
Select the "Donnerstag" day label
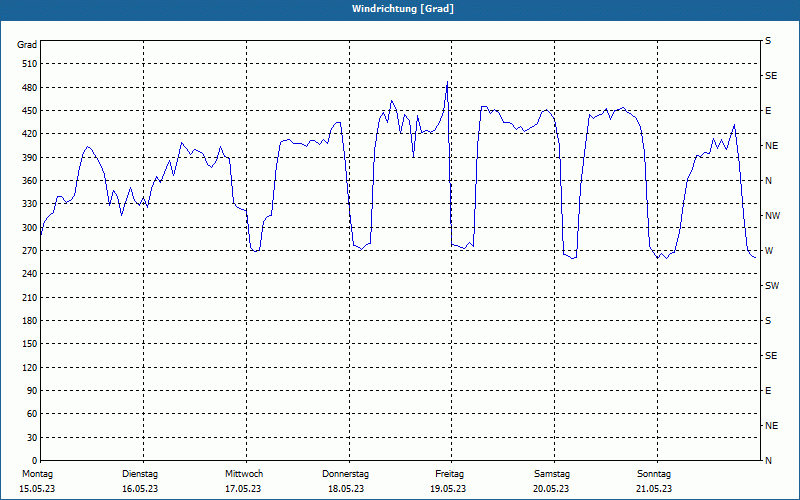click(345, 474)
